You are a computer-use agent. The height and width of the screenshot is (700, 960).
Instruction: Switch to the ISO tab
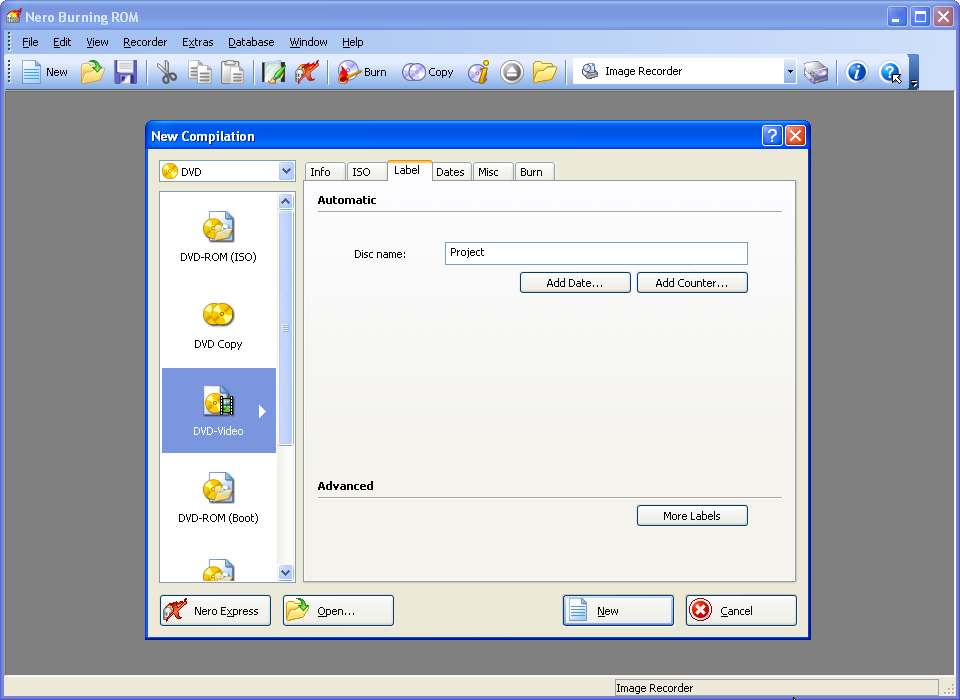pyautogui.click(x=361, y=172)
